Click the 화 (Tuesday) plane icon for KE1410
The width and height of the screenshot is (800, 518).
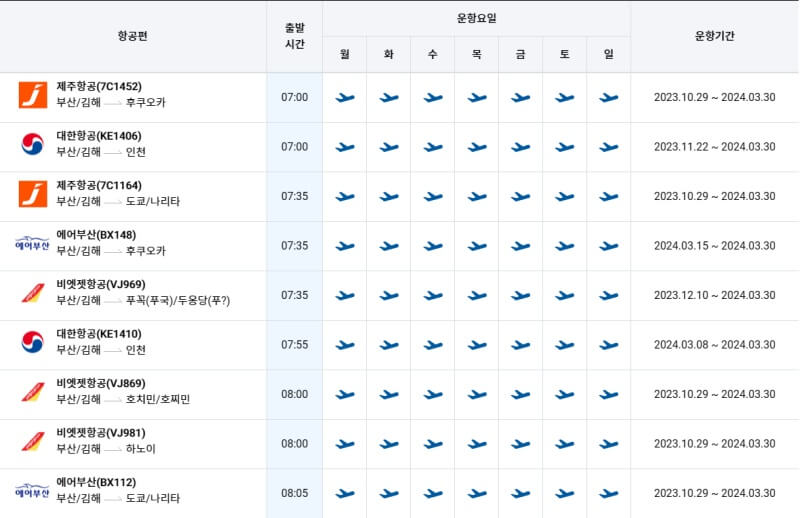click(389, 345)
